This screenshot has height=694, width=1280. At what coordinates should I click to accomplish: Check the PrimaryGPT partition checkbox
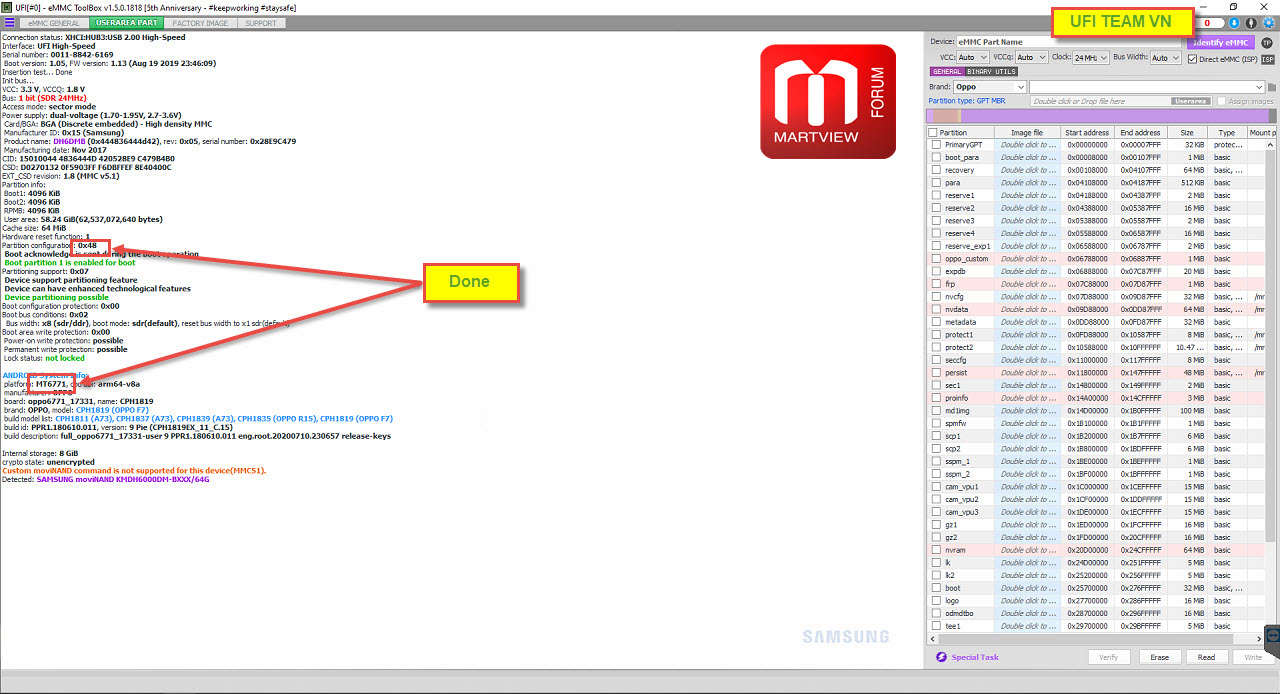click(936, 145)
